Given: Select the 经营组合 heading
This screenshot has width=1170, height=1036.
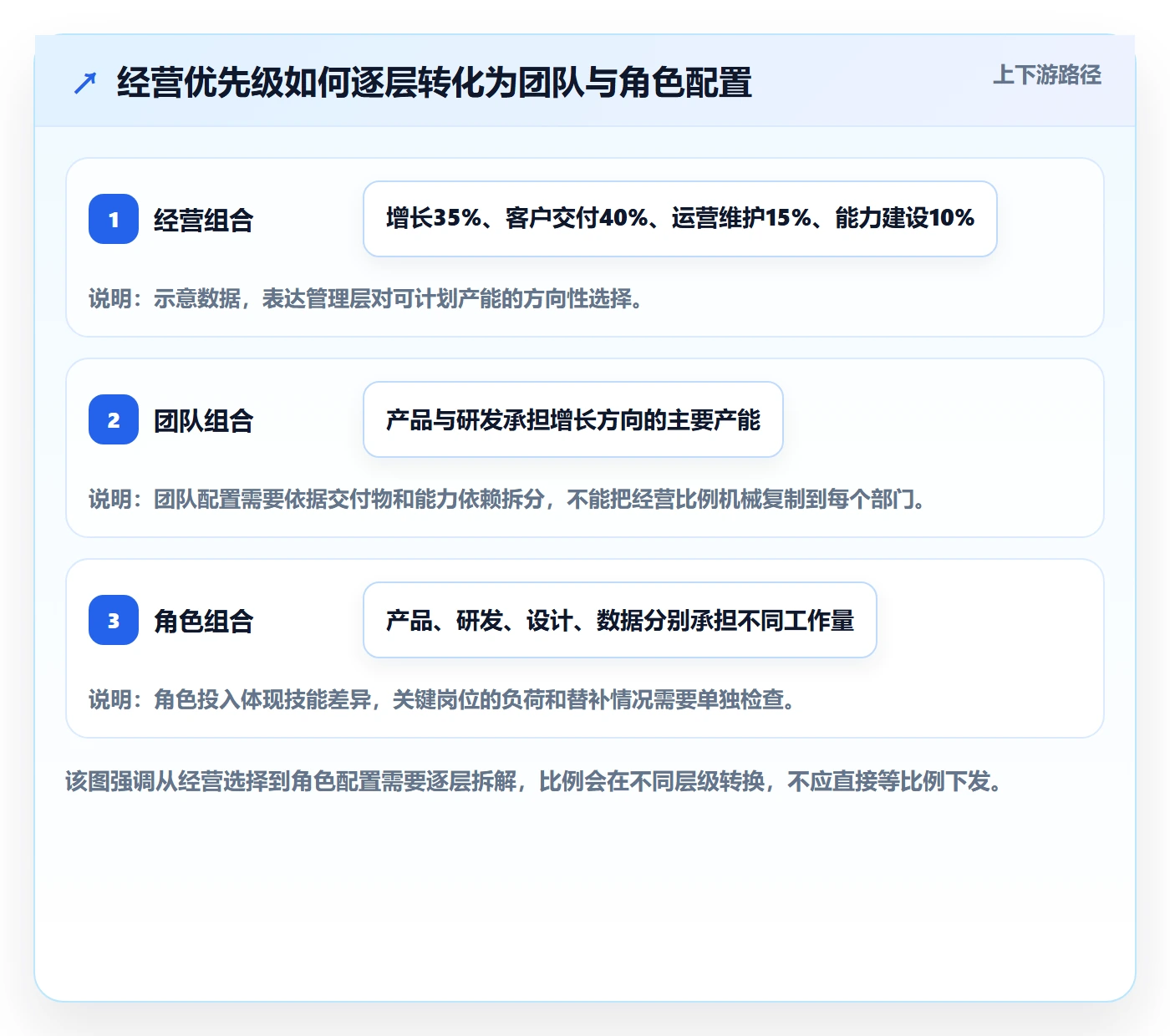Looking at the screenshot, I should point(204,220).
